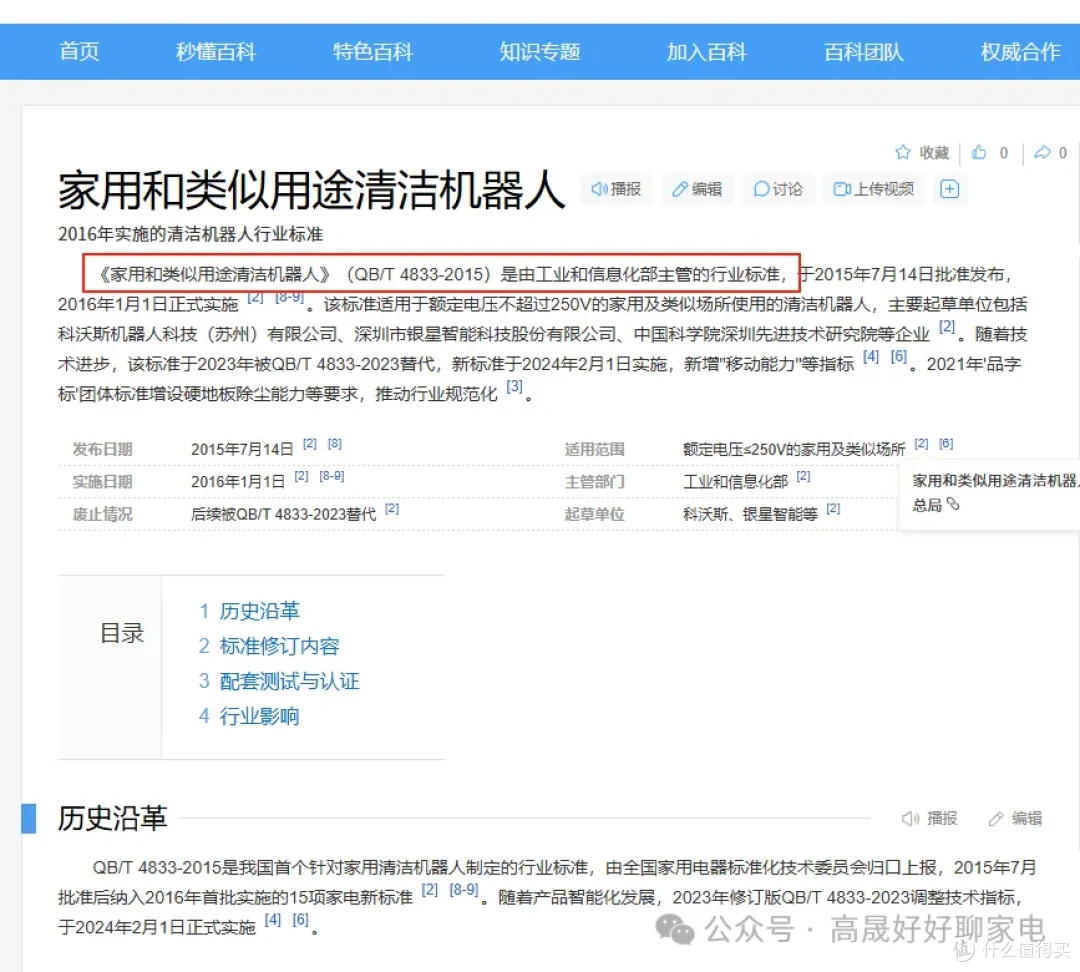Open 加入百科 menu item
This screenshot has height=972, width=1080.
coord(706,52)
